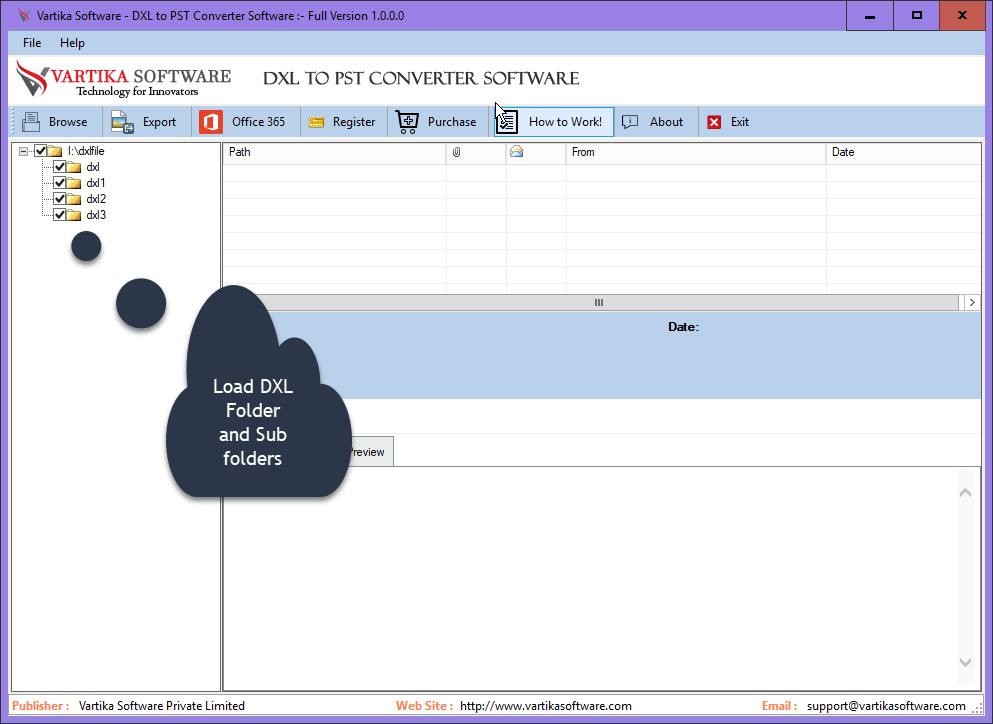This screenshot has width=993, height=724.
Task: Select the dxl2 tree item label
Action: pos(96,199)
